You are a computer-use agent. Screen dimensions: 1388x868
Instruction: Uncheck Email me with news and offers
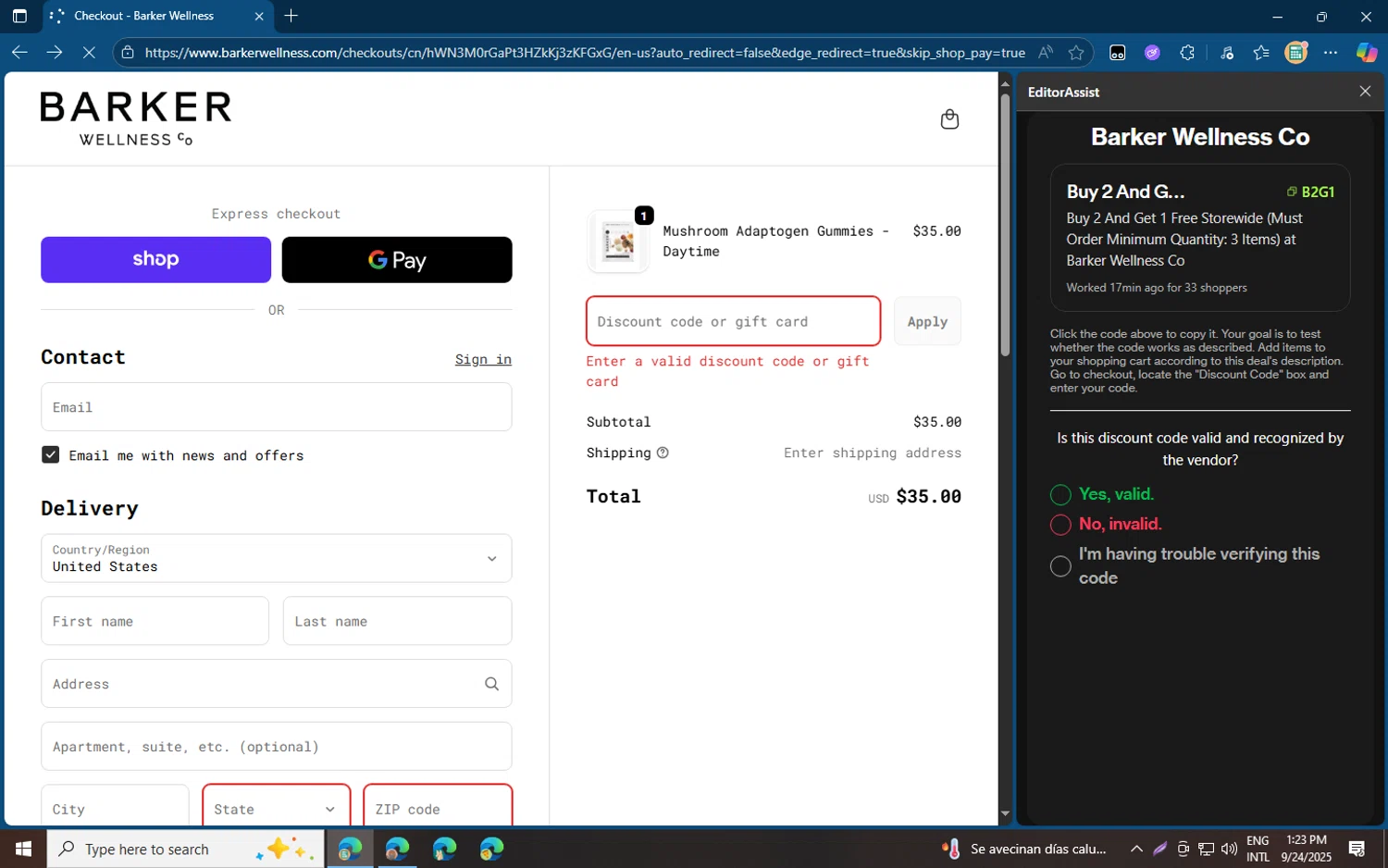point(50,454)
